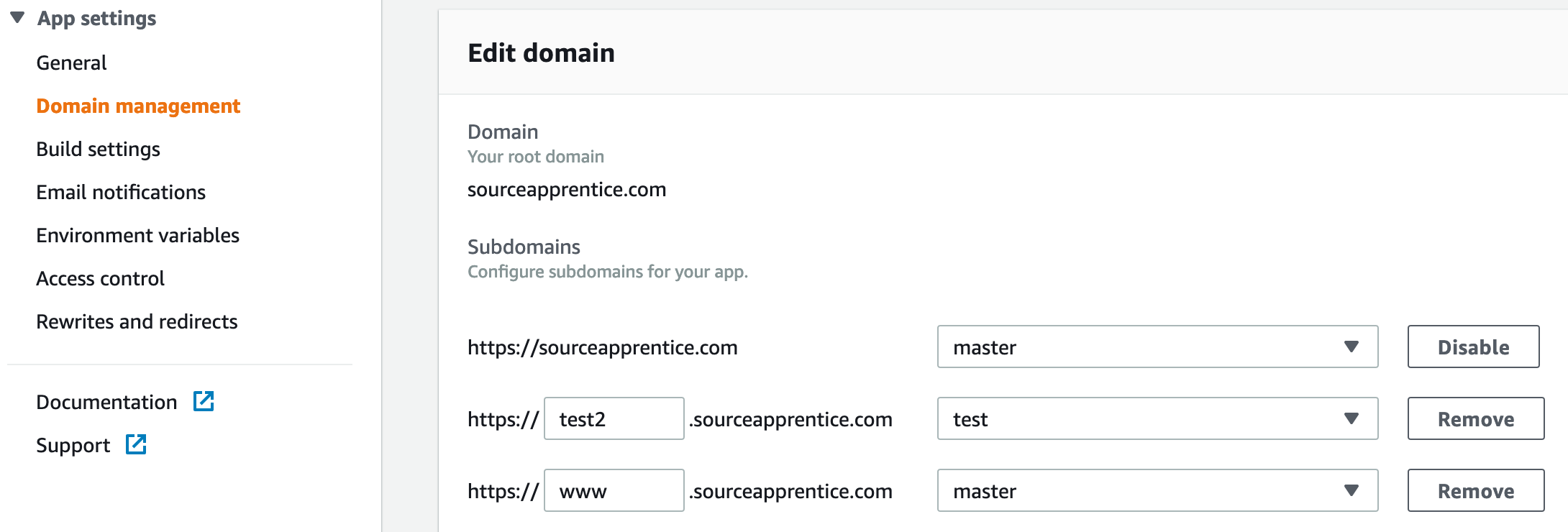The height and width of the screenshot is (532, 1568).
Task: Click 'Configure subdomains for your app.' text
Action: (608, 272)
